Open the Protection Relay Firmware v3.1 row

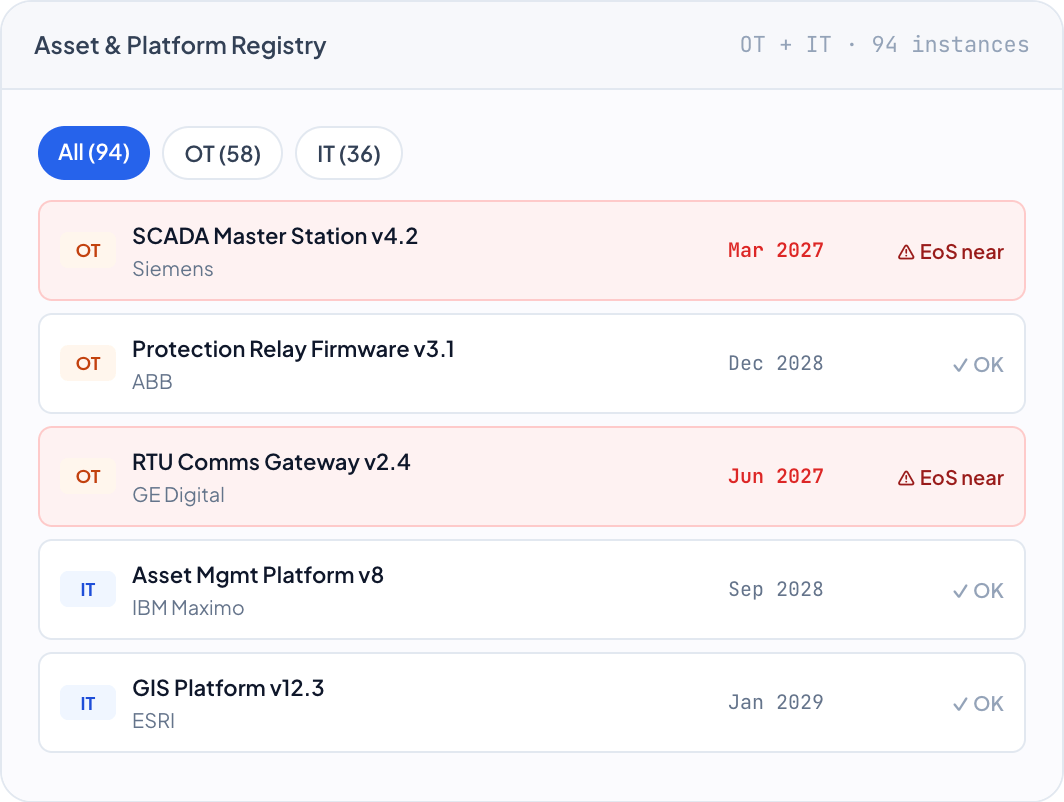click(532, 364)
